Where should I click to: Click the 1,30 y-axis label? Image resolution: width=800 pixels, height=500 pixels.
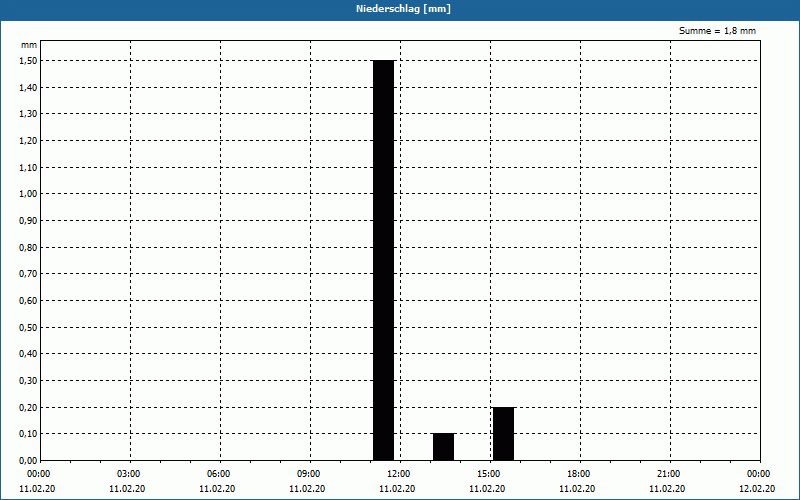(x=28, y=114)
